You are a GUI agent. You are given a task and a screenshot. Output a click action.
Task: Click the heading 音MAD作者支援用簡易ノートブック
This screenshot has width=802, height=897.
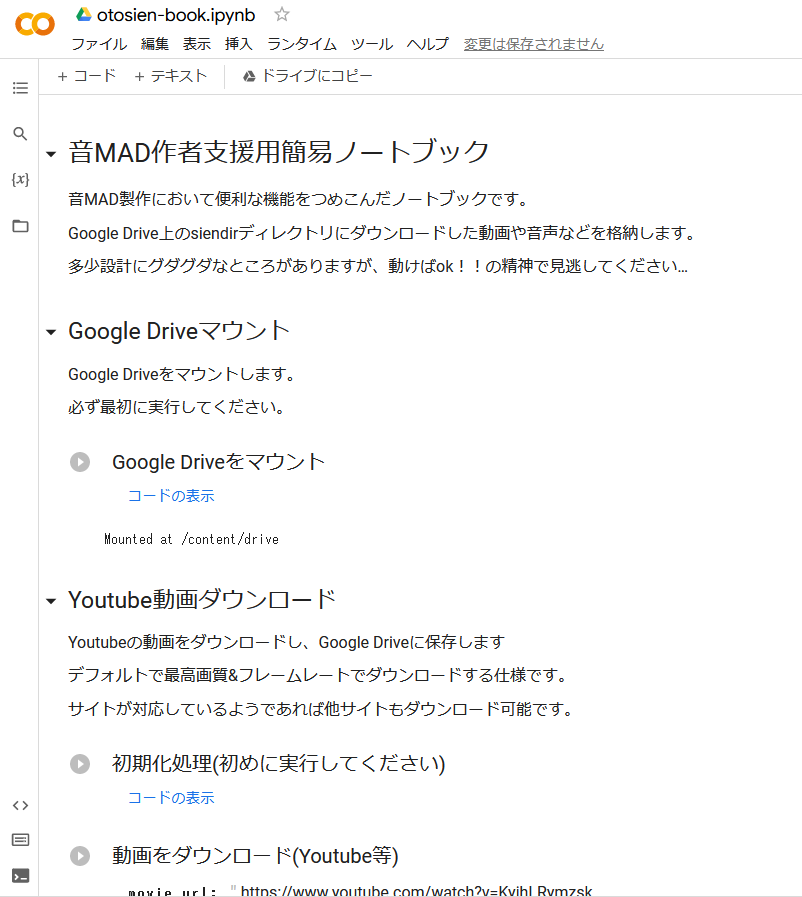(x=279, y=152)
